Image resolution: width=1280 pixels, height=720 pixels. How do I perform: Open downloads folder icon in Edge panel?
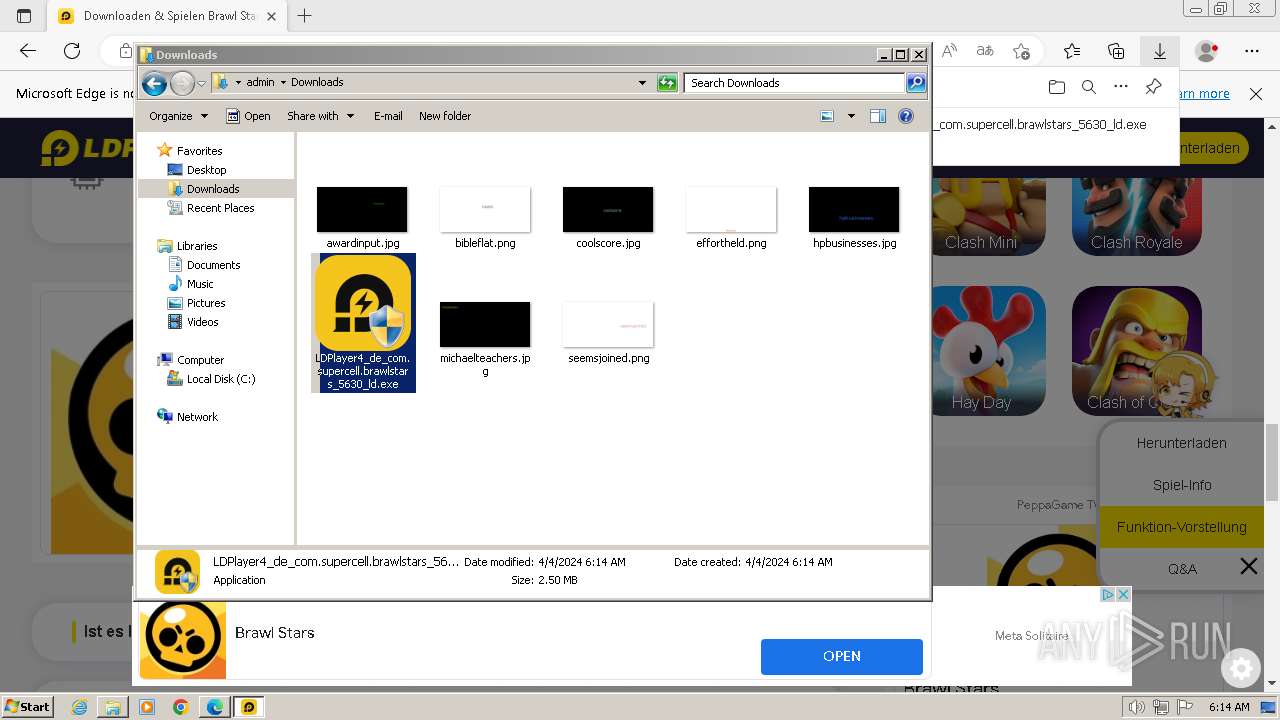click(1057, 88)
